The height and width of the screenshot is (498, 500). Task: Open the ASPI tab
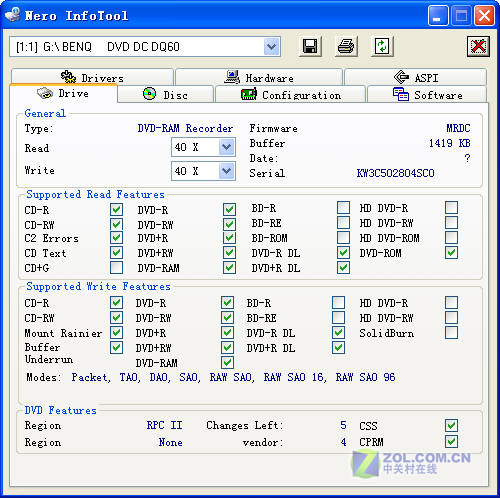click(x=416, y=77)
